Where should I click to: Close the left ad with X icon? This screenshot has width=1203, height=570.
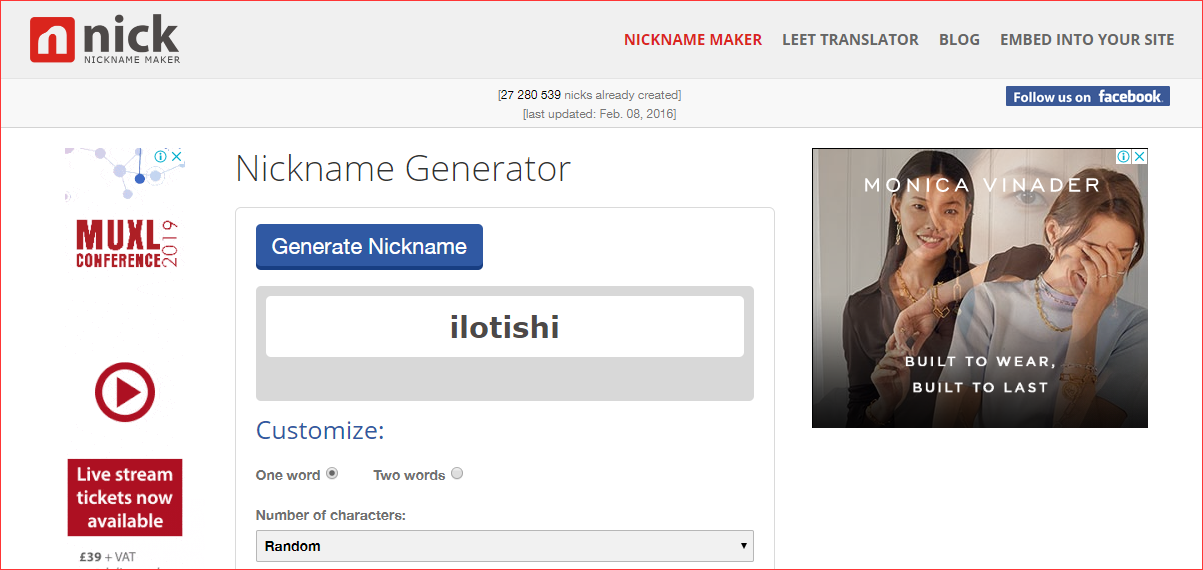click(176, 157)
